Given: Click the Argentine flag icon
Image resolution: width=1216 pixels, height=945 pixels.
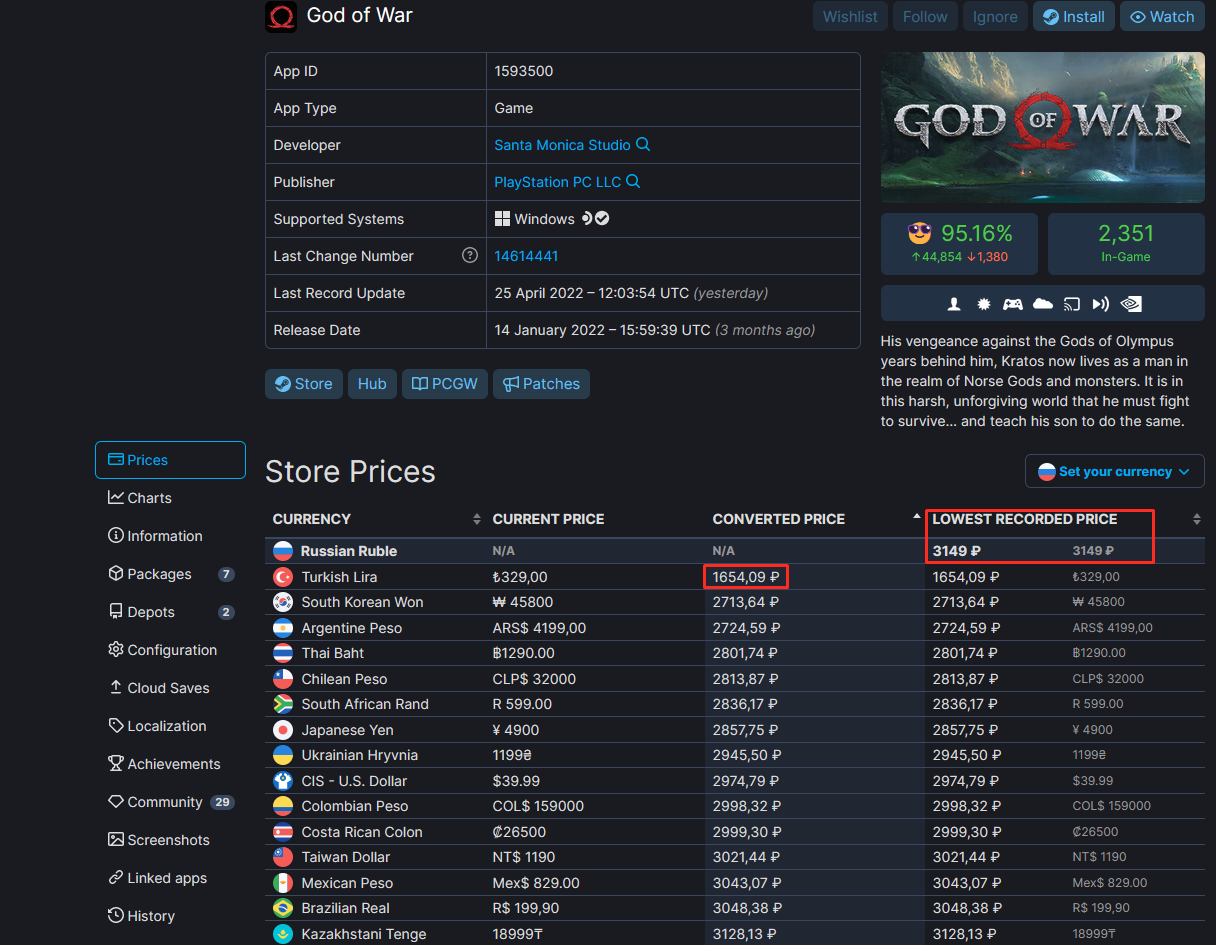Looking at the screenshot, I should click(x=283, y=628).
